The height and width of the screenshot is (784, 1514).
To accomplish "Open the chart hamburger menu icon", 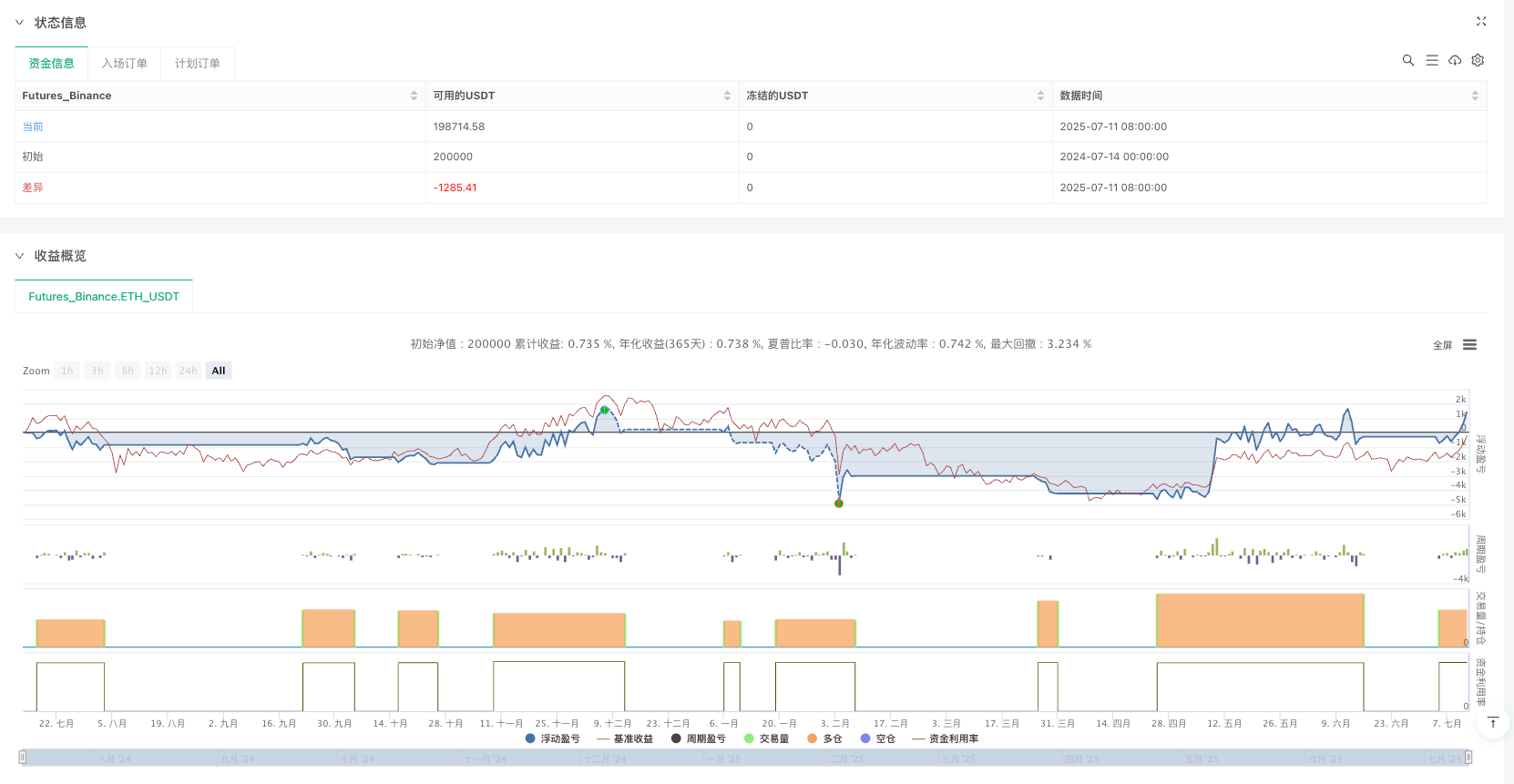I will [1469, 345].
